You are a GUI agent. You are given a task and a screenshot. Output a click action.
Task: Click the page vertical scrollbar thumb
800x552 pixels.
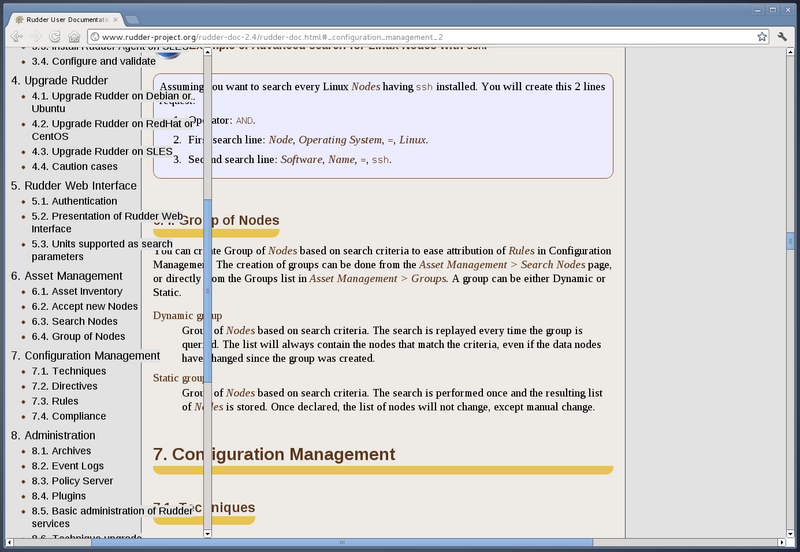pos(790,241)
